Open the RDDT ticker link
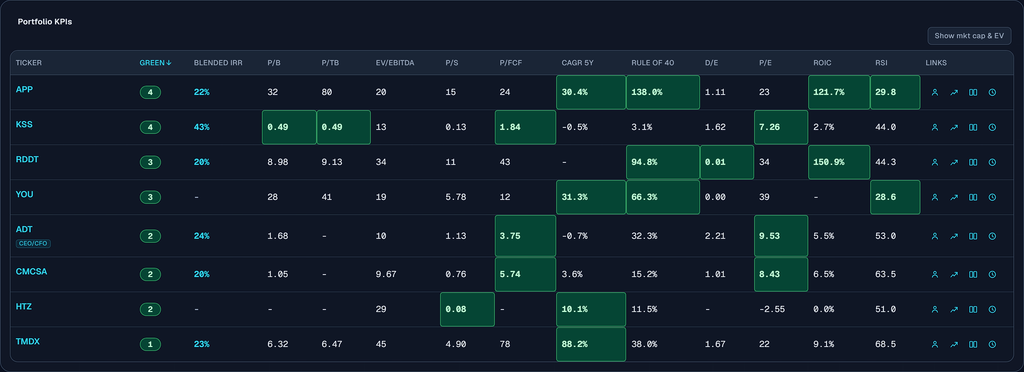This screenshot has width=1024, height=372. pyautogui.click(x=27, y=159)
